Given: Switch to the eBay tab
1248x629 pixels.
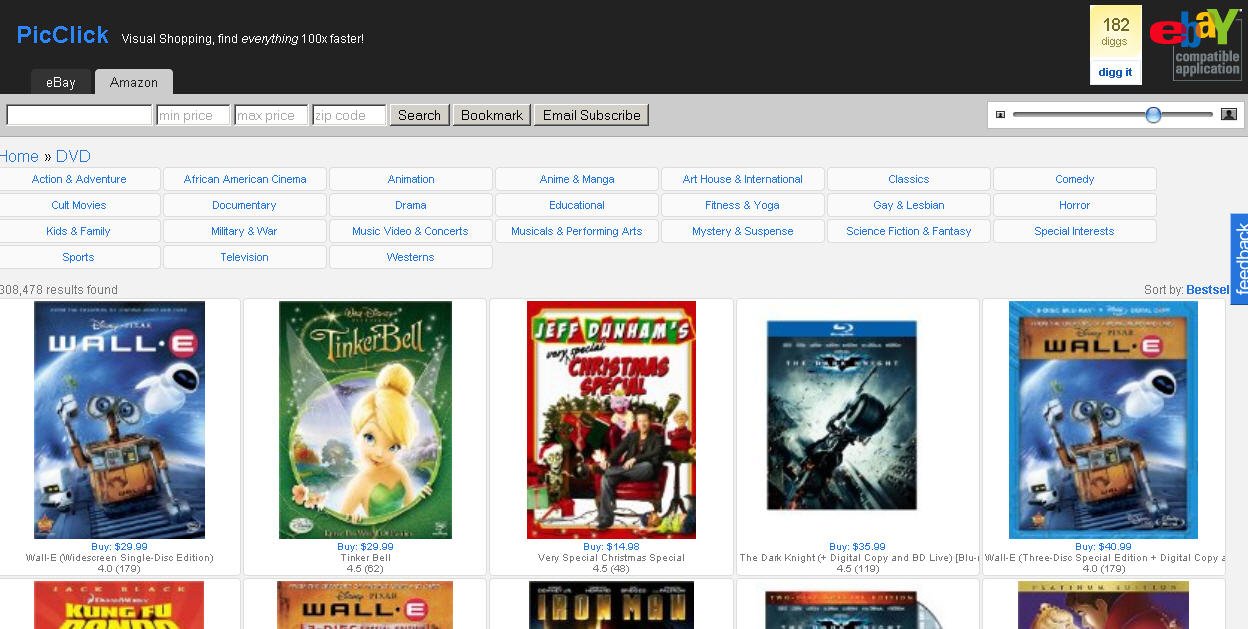Looking at the screenshot, I should (x=60, y=82).
